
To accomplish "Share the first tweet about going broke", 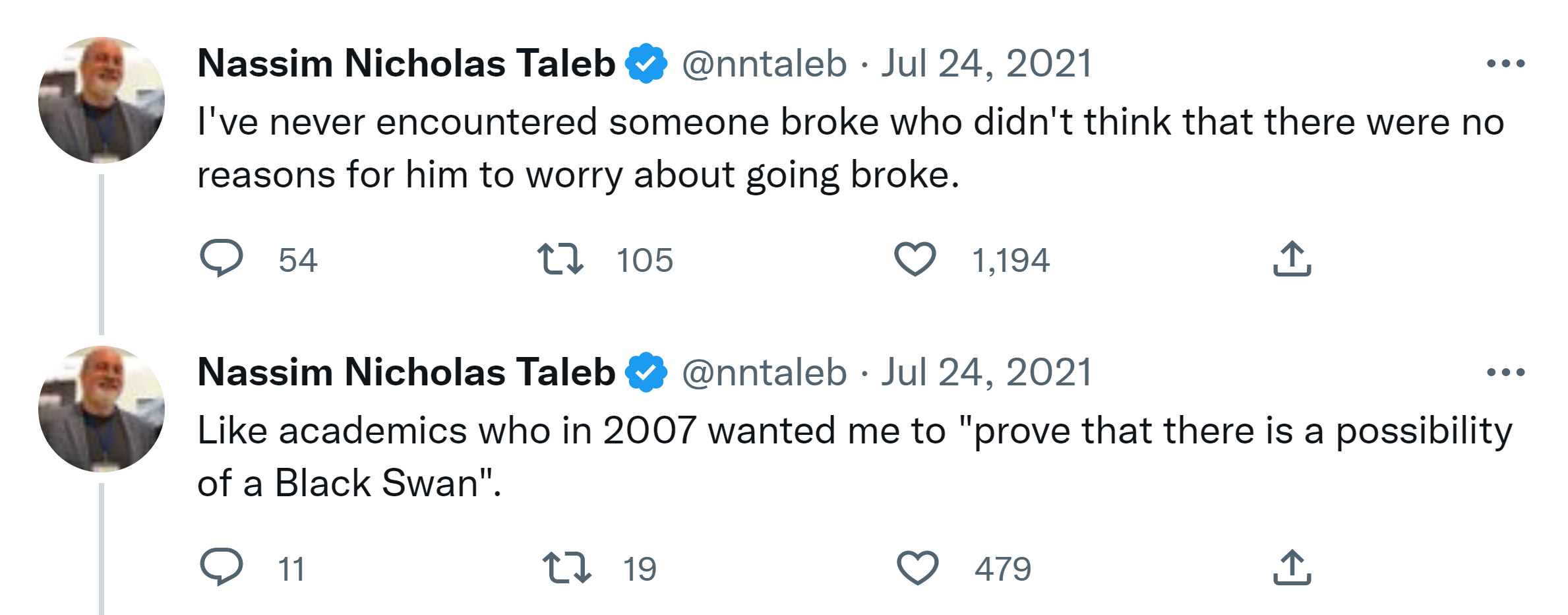I will [1292, 258].
